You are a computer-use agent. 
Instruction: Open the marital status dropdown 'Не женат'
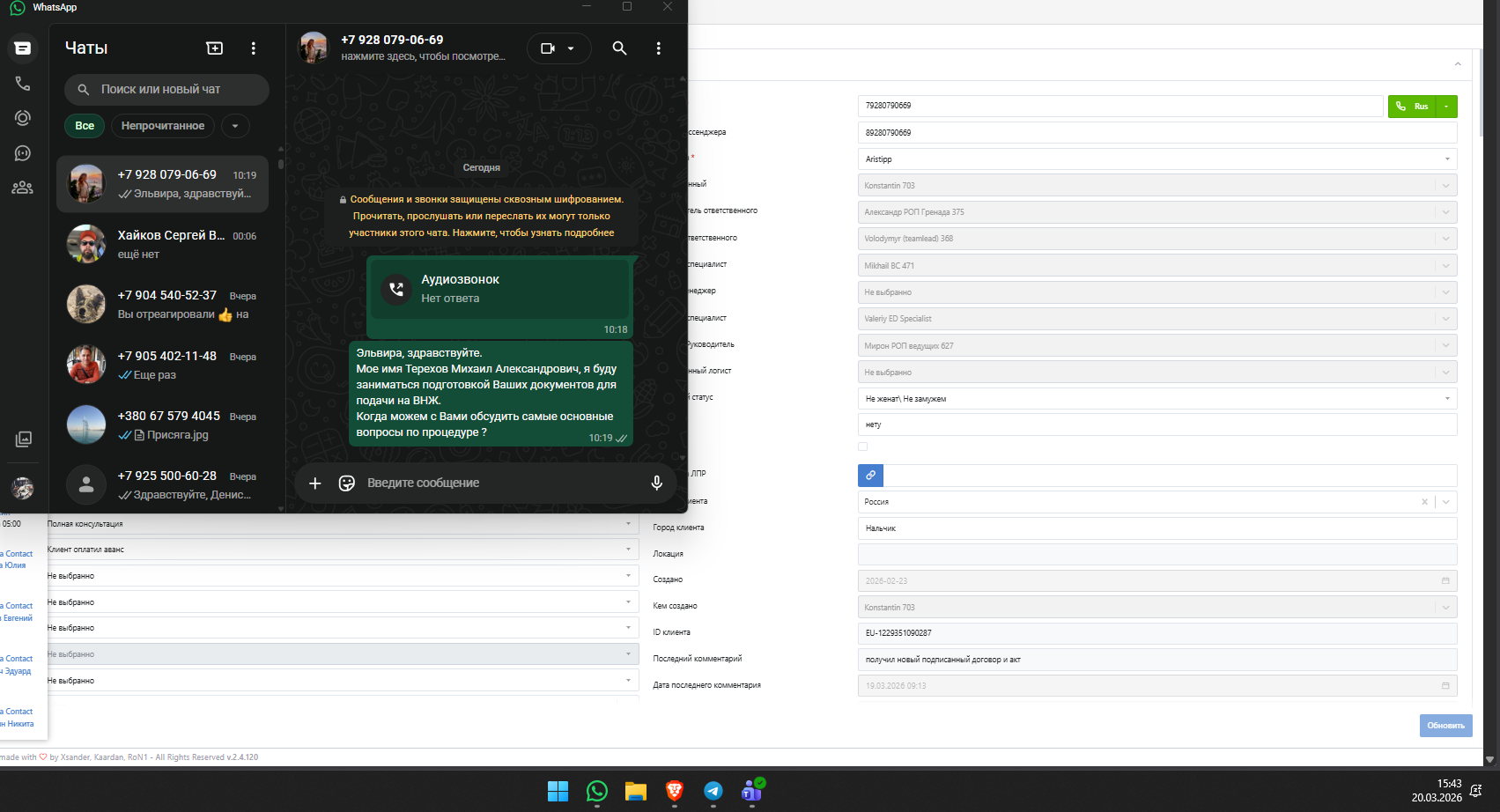coord(1157,399)
